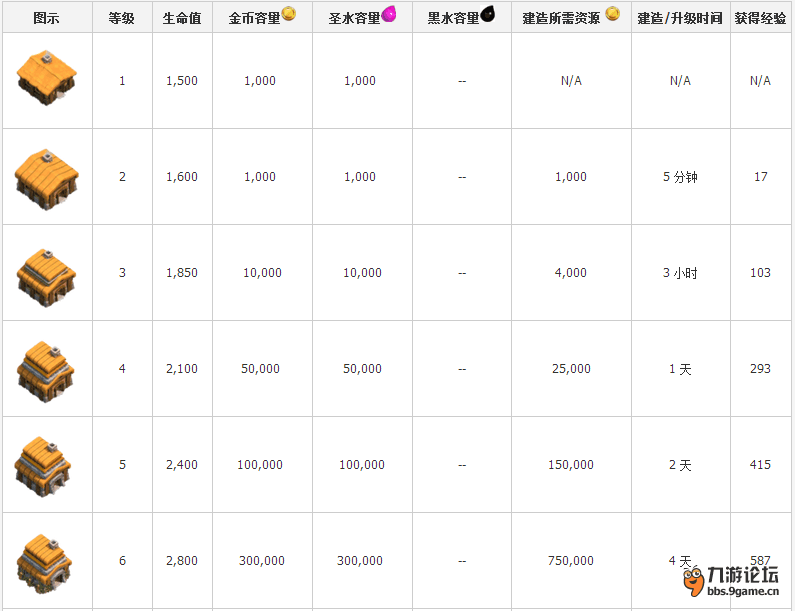Click the level 5 town hall image
795x611 pixels.
tap(43, 466)
